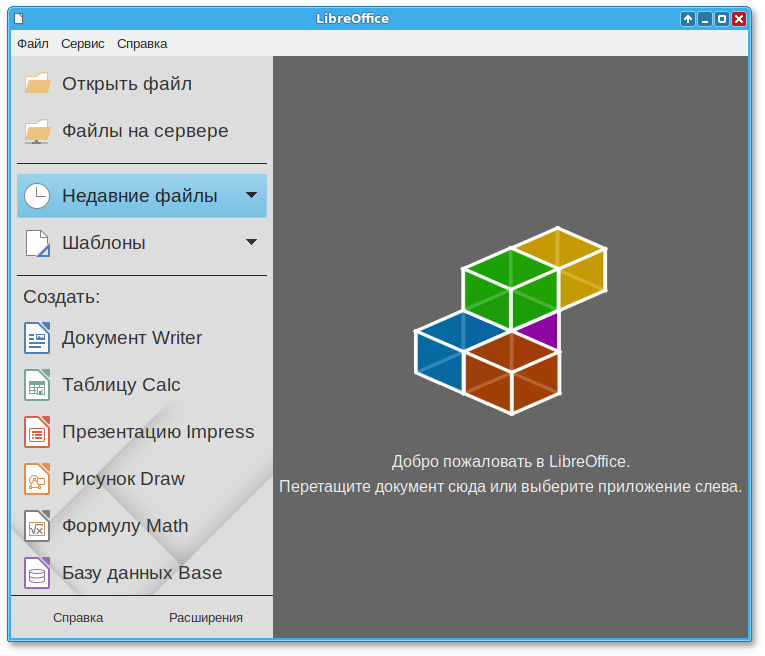Create Таблицу Calc via its label
Screen dimensions: 765x656
pos(121,385)
